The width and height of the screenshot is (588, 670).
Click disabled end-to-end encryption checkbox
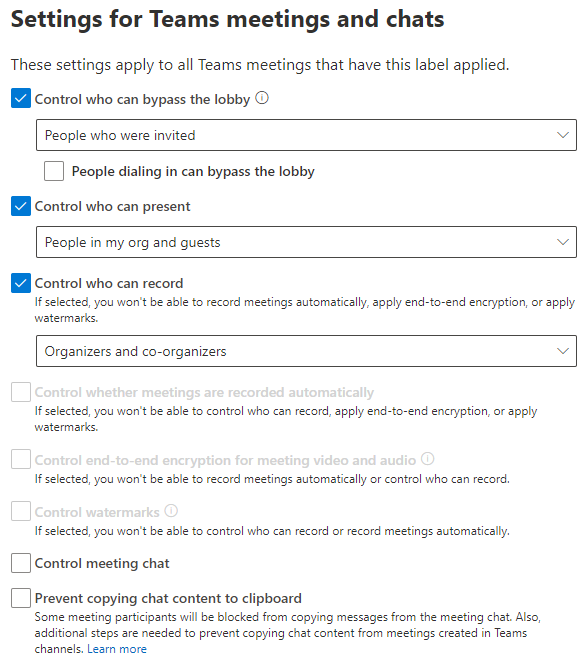pyautogui.click(x=21, y=459)
